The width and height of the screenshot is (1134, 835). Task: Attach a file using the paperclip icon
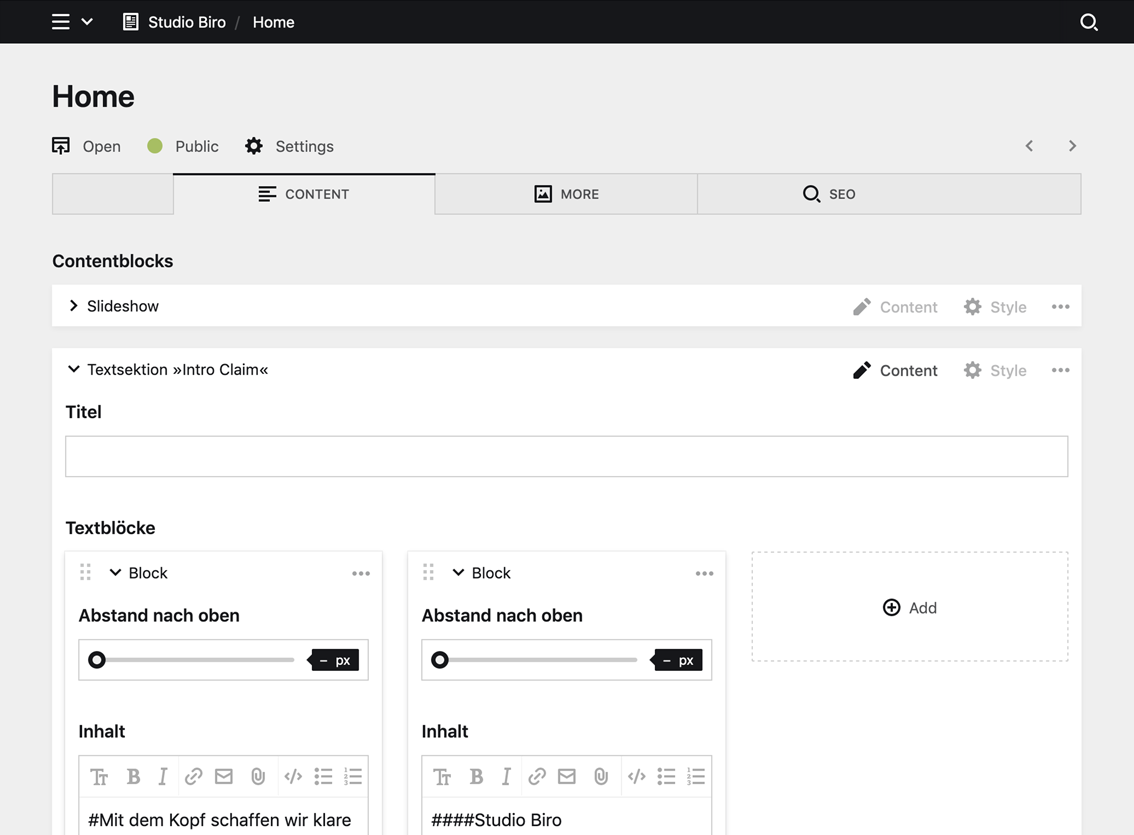(256, 776)
